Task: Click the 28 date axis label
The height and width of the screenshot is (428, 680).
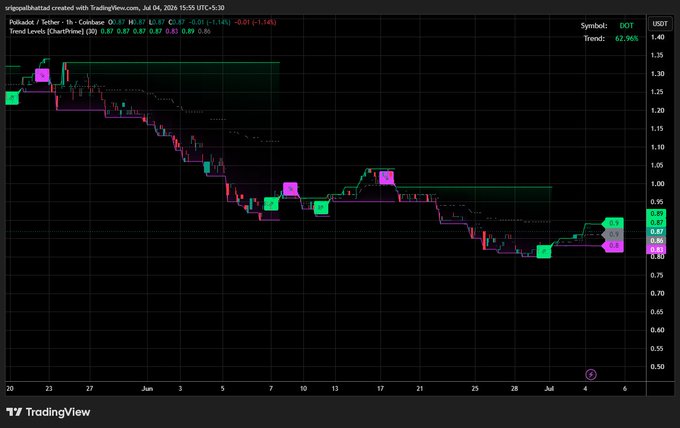Action: (514, 389)
